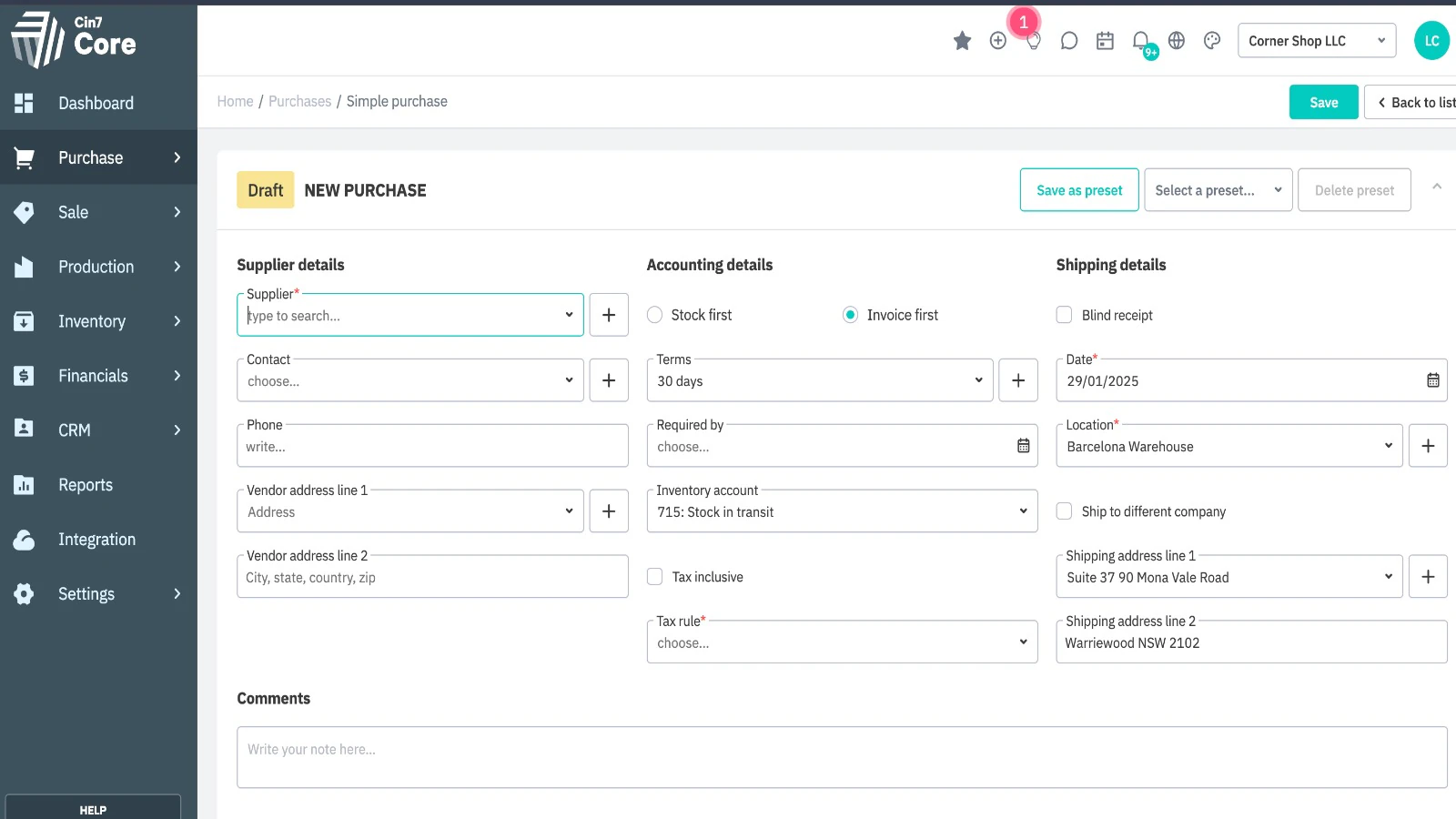Enable Blind receipt checkbox
Viewport: 1456px width, 819px height.
(1064, 315)
